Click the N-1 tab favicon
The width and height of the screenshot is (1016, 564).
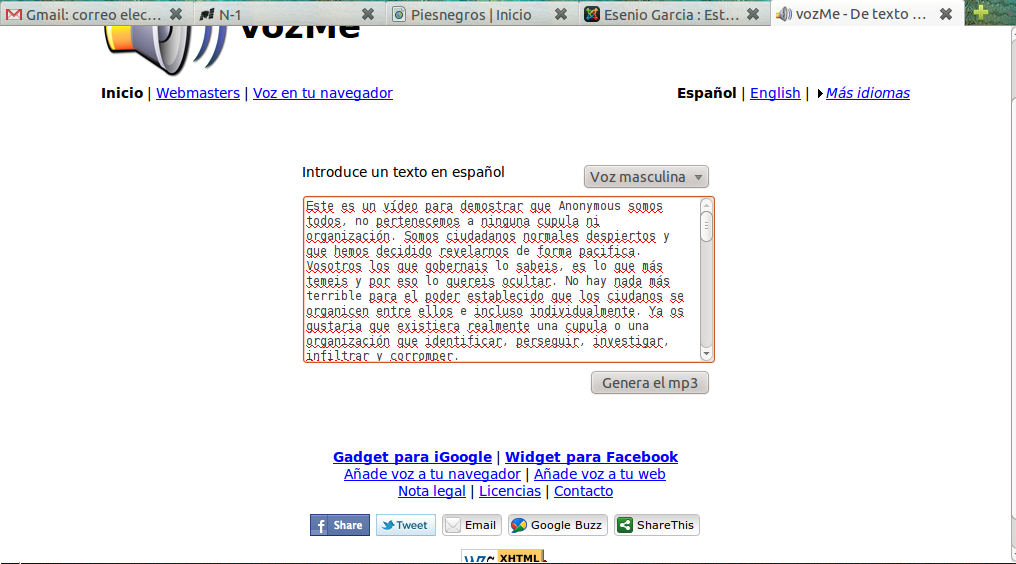[207, 14]
